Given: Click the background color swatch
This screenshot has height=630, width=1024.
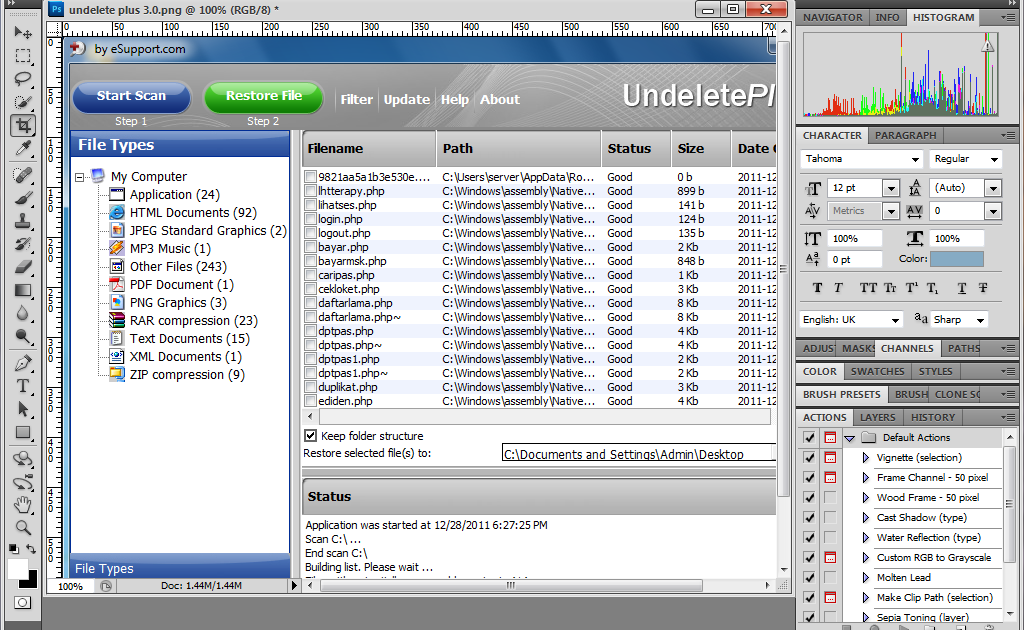Looking at the screenshot, I should pyautogui.click(x=30, y=579).
